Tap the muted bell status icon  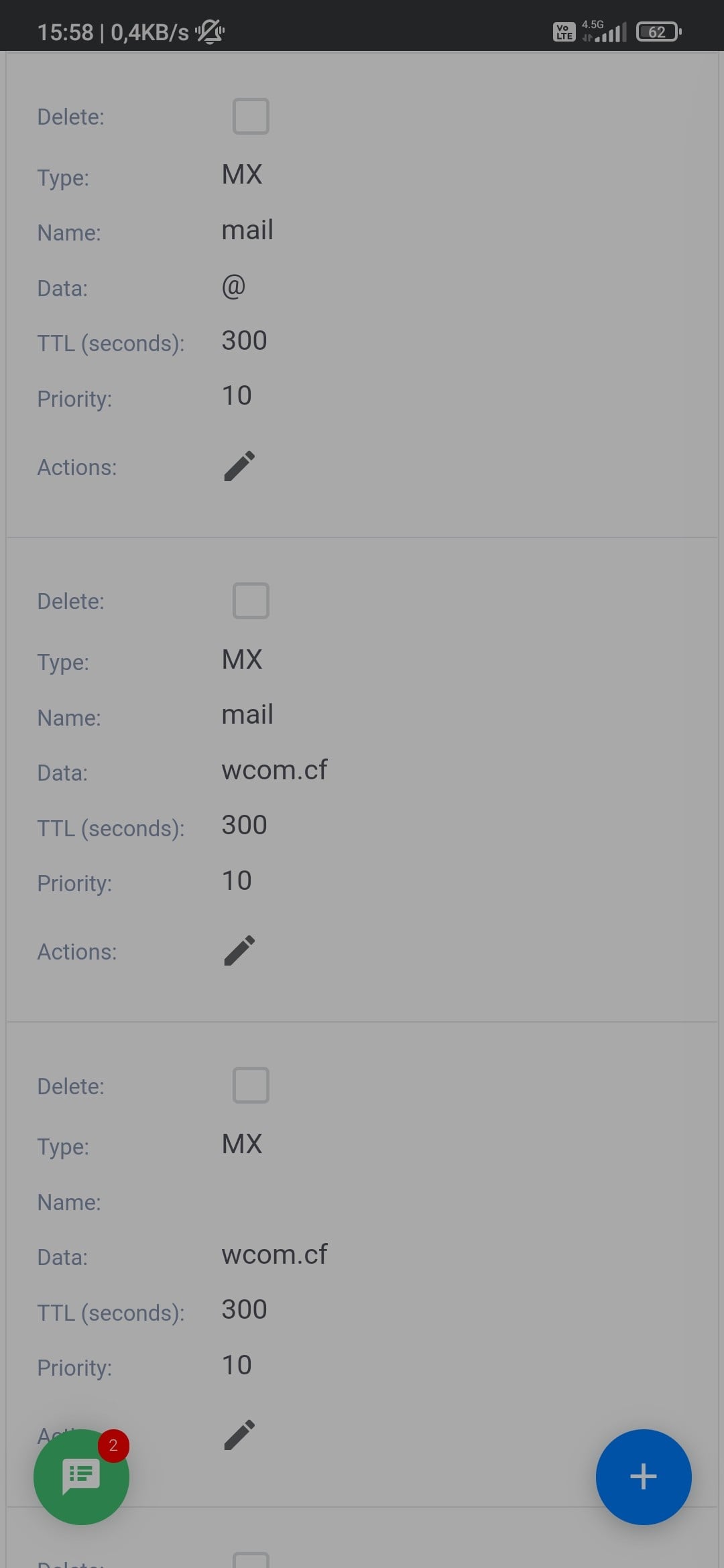210,31
